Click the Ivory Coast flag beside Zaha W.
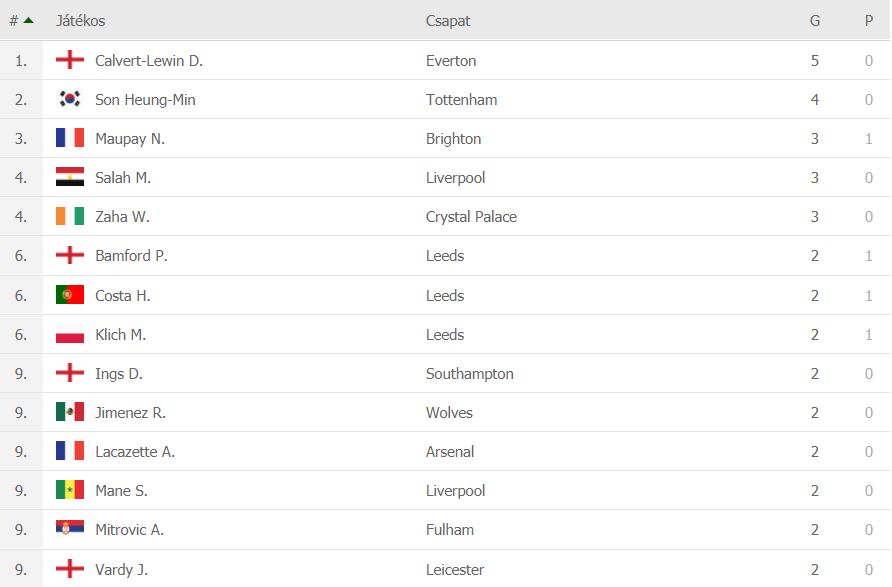The height and width of the screenshot is (587, 892). pyautogui.click(x=70, y=216)
